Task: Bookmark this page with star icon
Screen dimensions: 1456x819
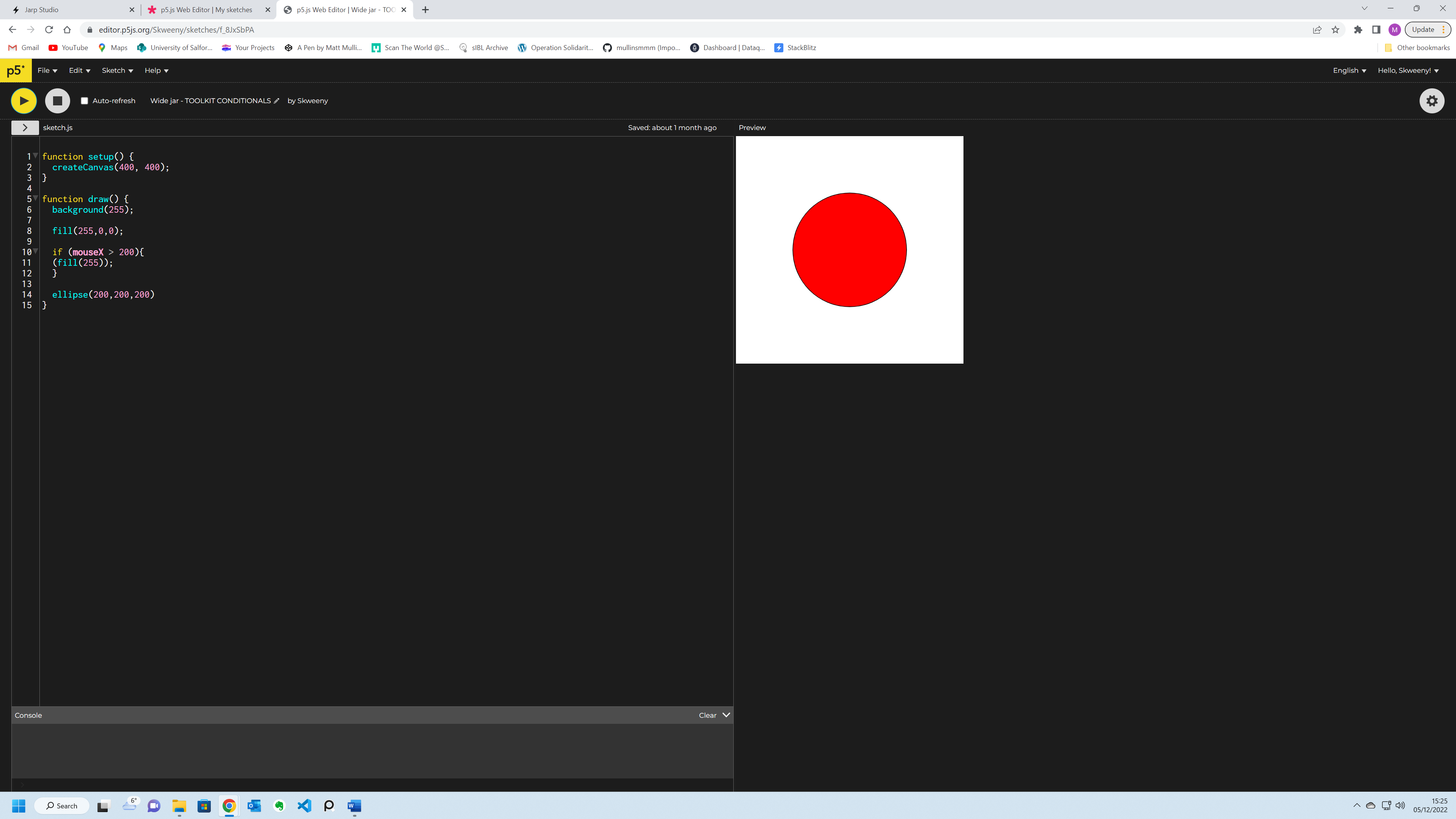Action: coord(1335,30)
